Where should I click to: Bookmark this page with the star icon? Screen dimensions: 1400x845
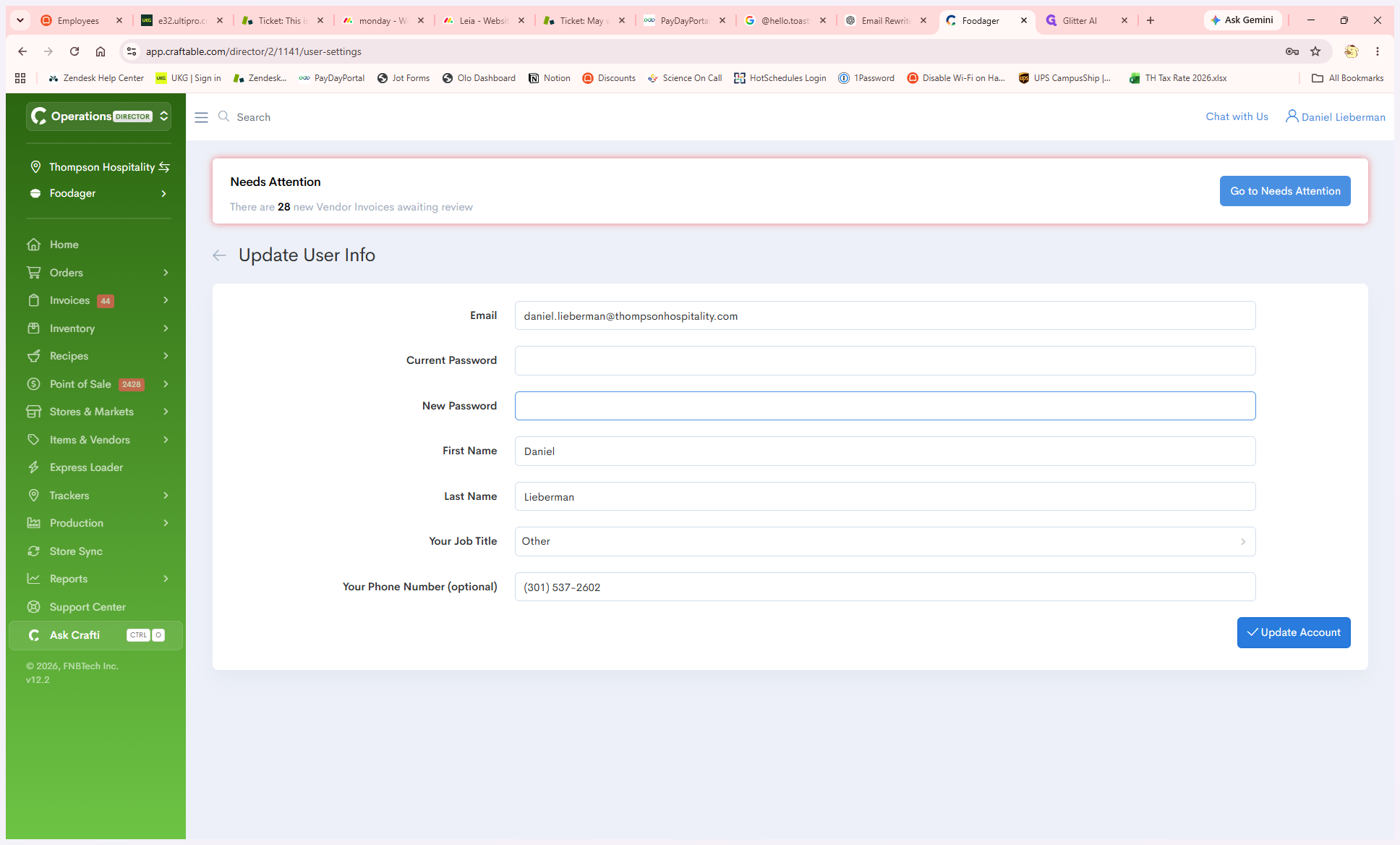(1315, 51)
